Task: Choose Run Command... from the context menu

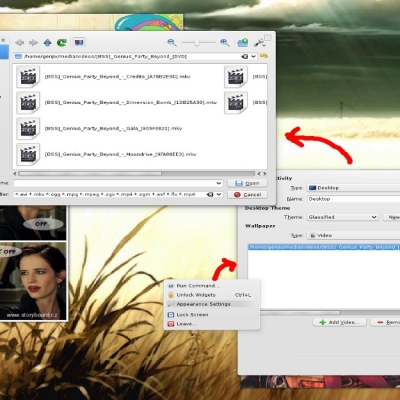Action: click(213, 286)
